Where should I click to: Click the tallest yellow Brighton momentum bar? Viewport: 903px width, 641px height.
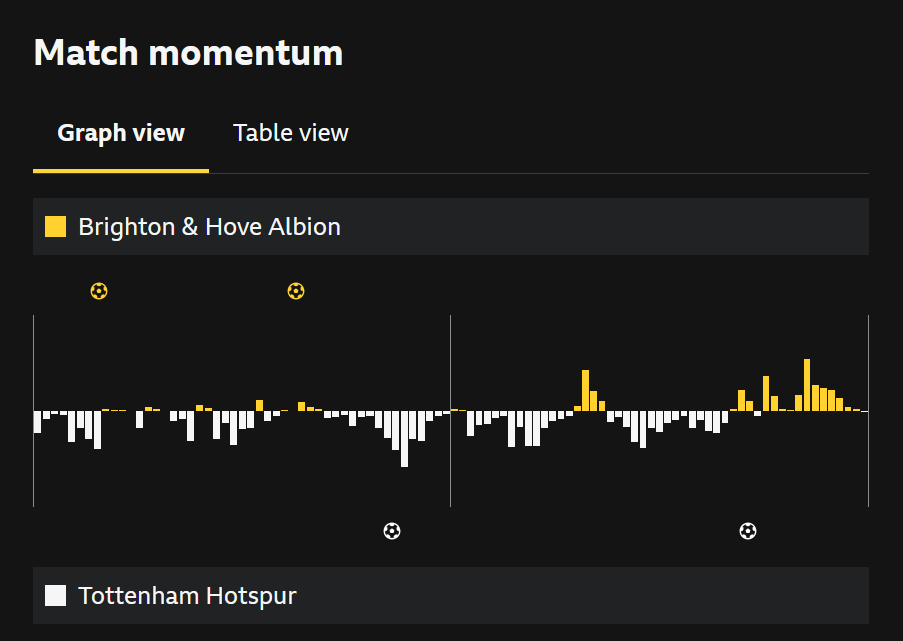click(807, 385)
